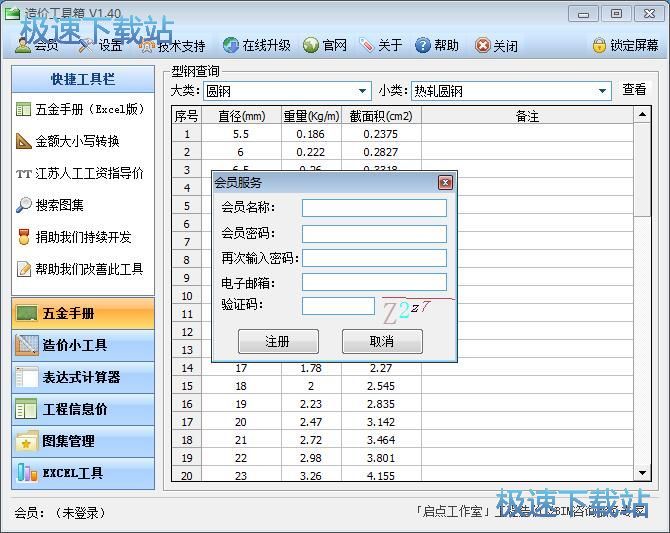Click the 备注 column header

[527, 116]
